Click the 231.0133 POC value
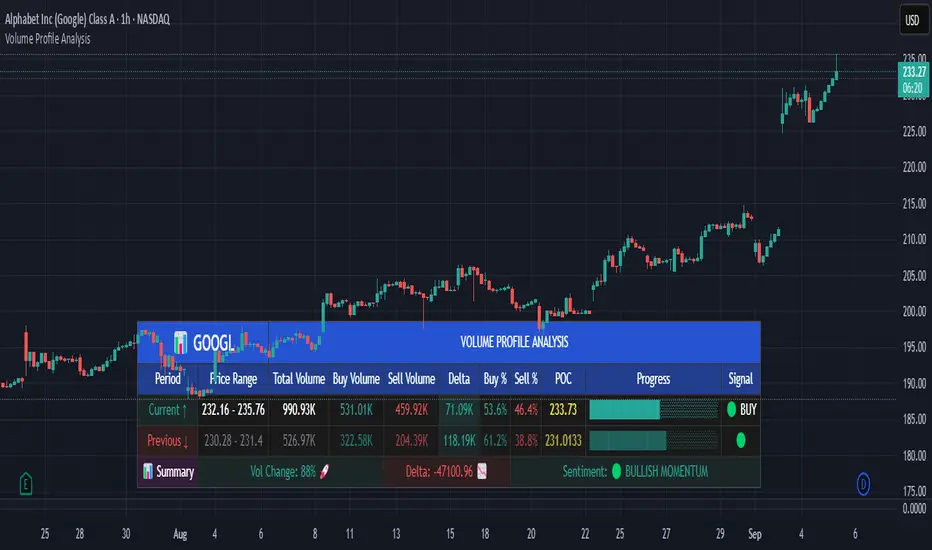 click(x=563, y=441)
